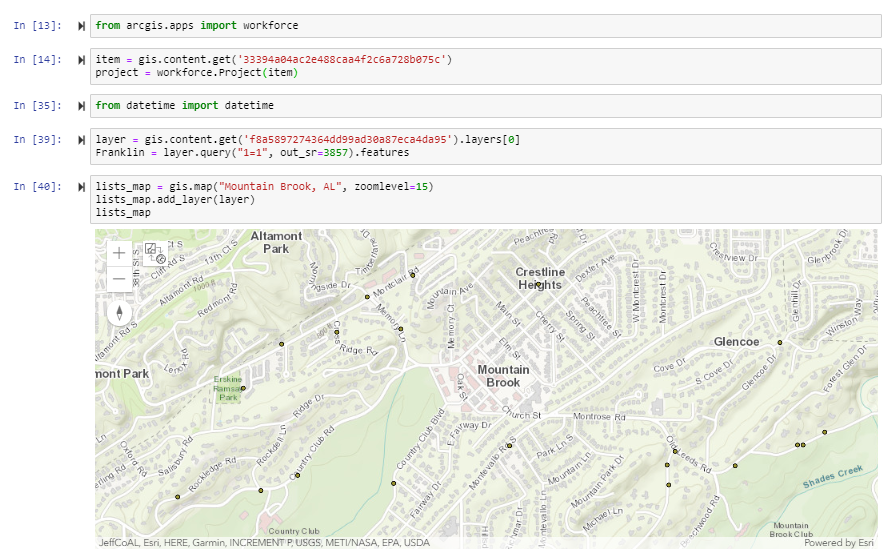Select the In [13] prompt label
This screenshot has height=559, width=890.
(x=37, y=26)
